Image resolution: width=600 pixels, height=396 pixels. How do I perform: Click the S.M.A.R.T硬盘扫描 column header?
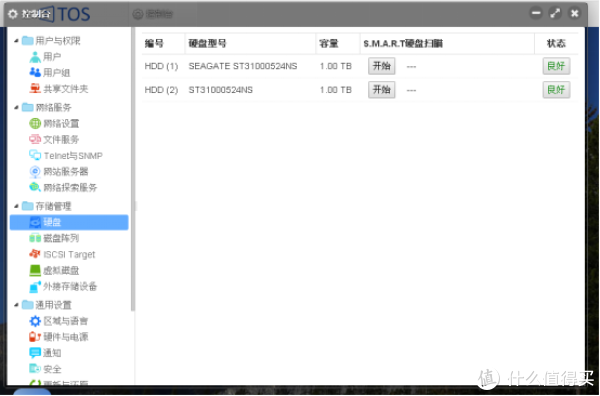[x=447, y=44]
